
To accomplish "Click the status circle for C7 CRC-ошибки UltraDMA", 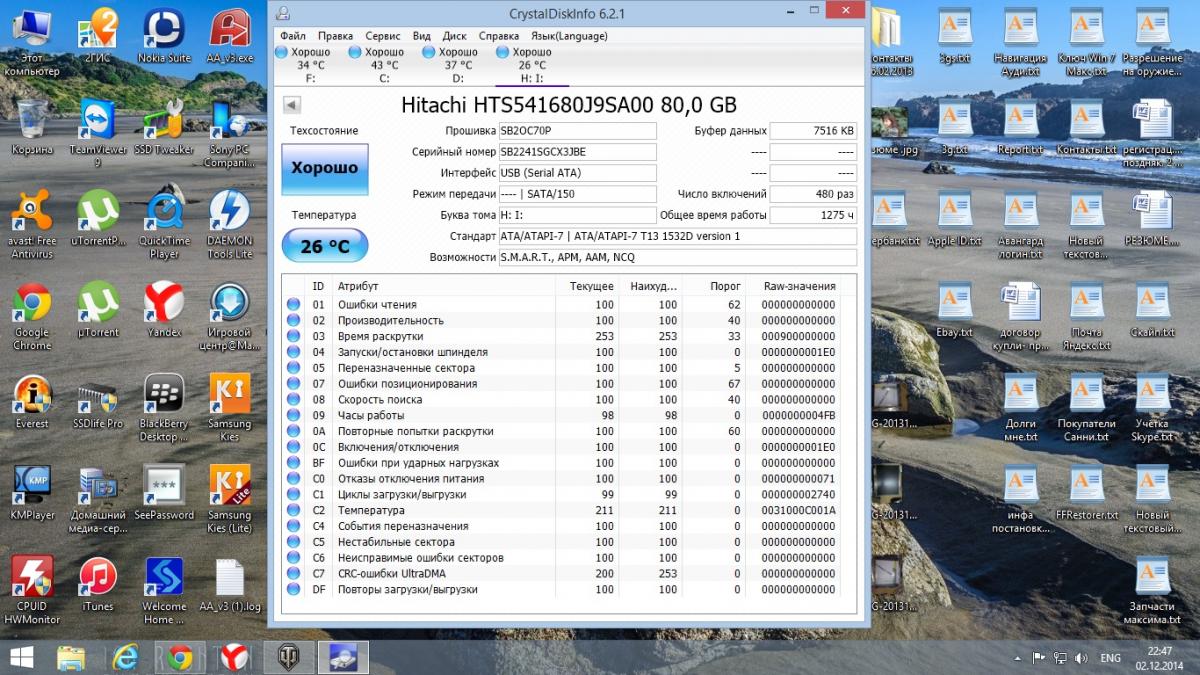I will (293, 573).
